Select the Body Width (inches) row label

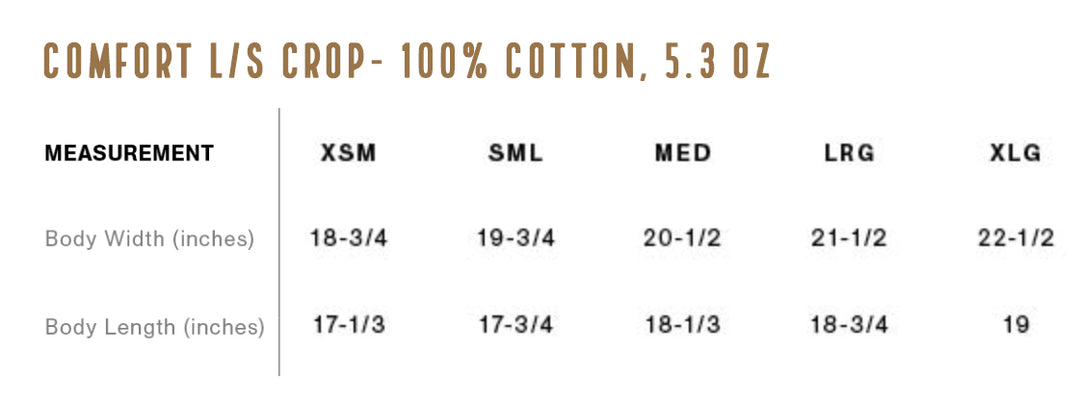[x=150, y=239]
